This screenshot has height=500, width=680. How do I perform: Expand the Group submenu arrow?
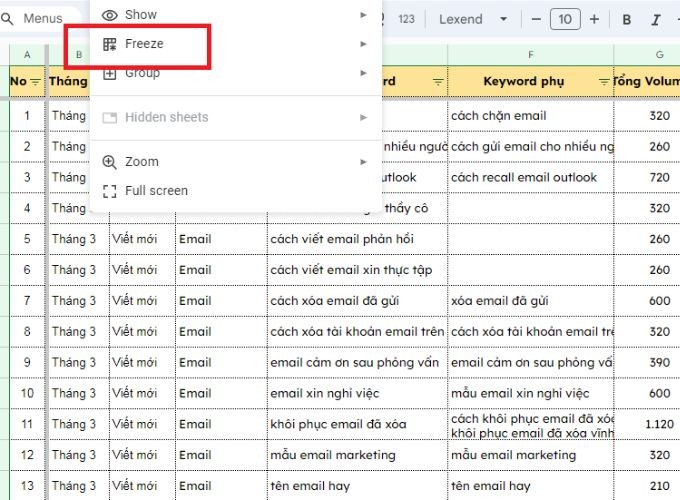tap(363, 73)
